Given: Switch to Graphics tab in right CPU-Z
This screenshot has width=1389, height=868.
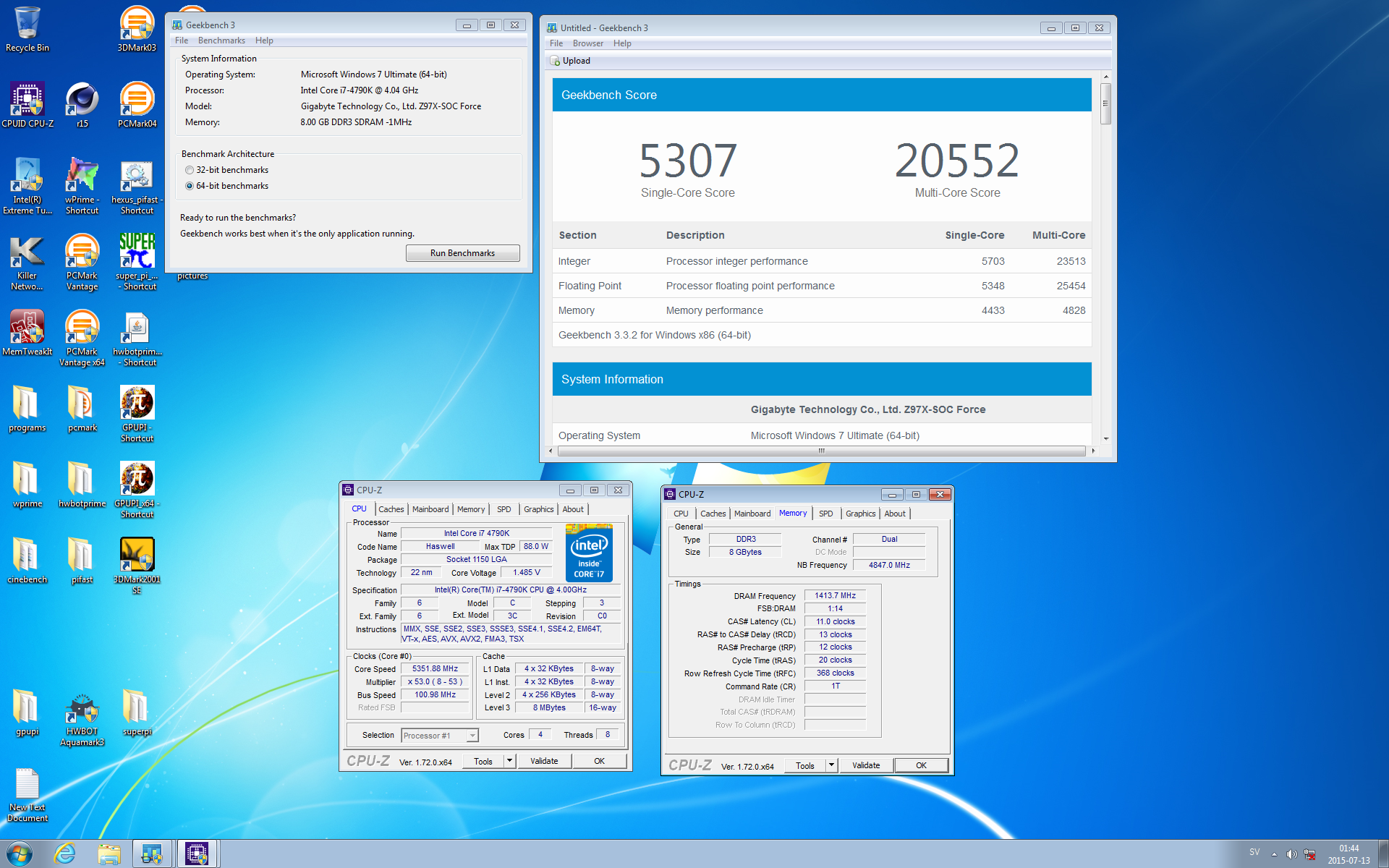Looking at the screenshot, I should pos(861,514).
